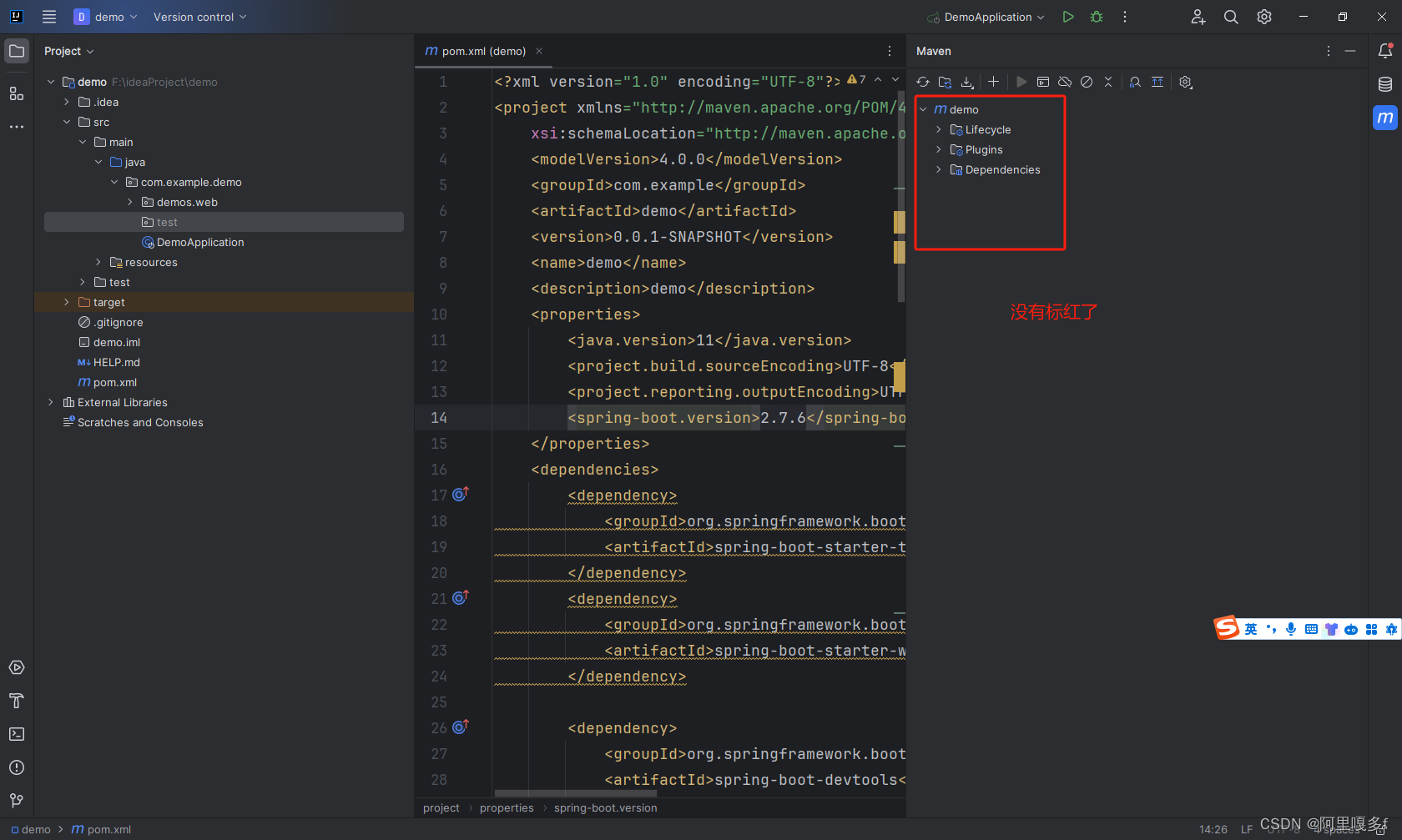Viewport: 1402px width, 840px height.
Task: Click gutter dependency icon on line 21
Action: coord(461,597)
